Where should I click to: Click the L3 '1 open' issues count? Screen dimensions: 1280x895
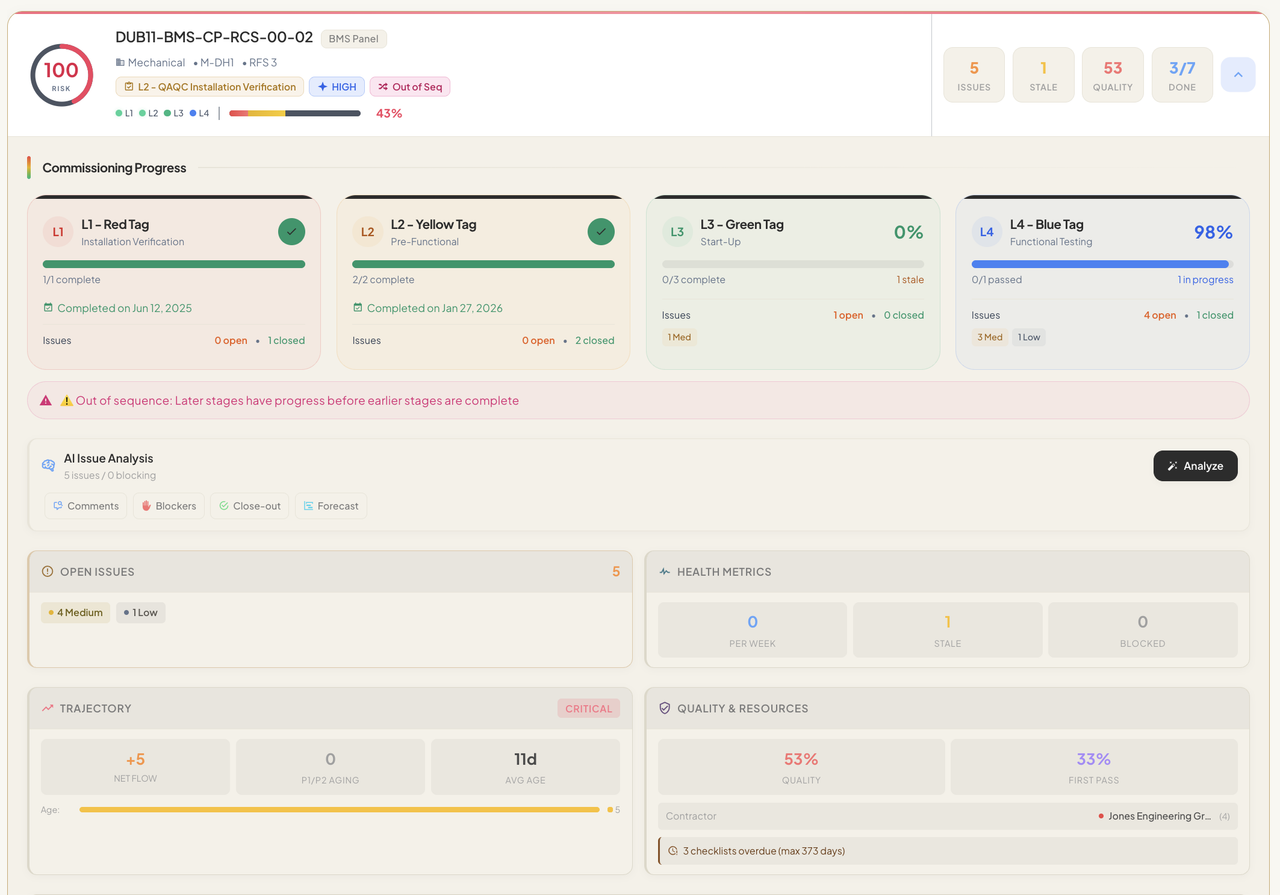tap(848, 315)
